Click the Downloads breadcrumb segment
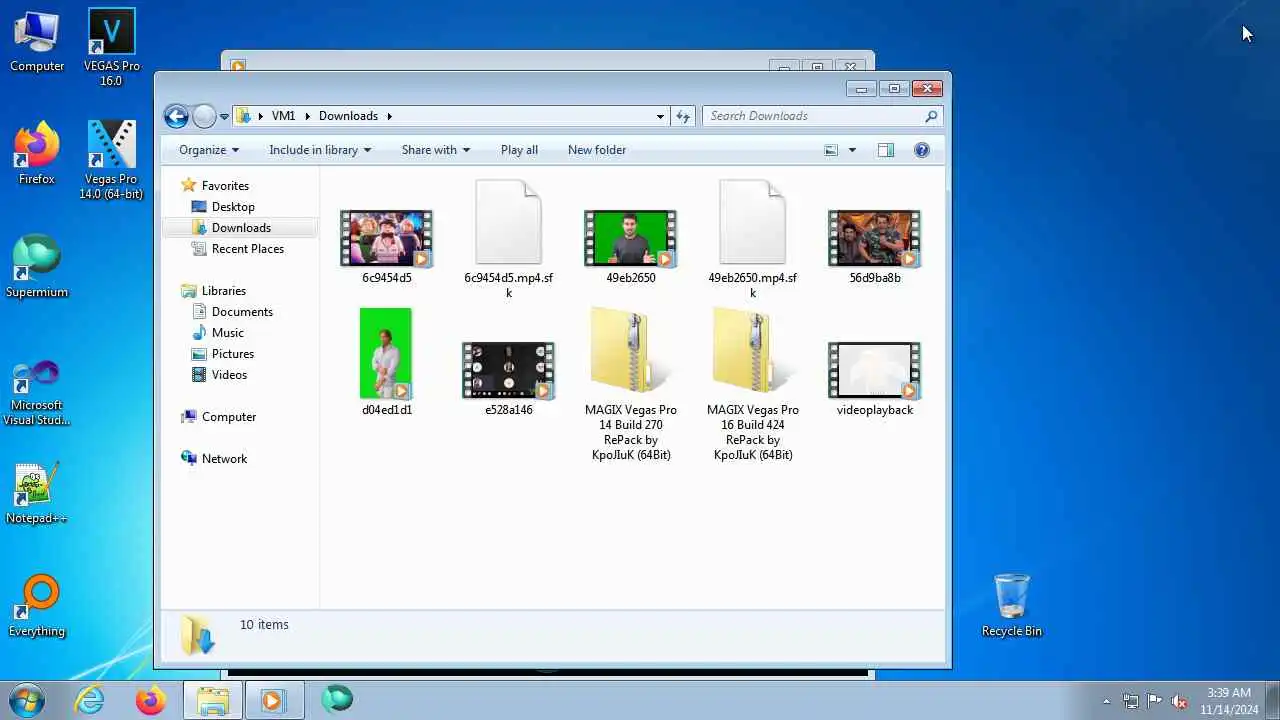The height and width of the screenshot is (720, 1280). (x=348, y=116)
